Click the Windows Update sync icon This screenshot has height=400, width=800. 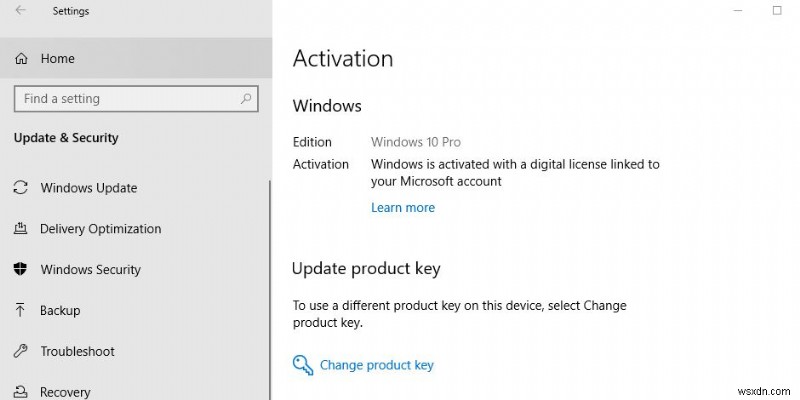click(x=20, y=188)
